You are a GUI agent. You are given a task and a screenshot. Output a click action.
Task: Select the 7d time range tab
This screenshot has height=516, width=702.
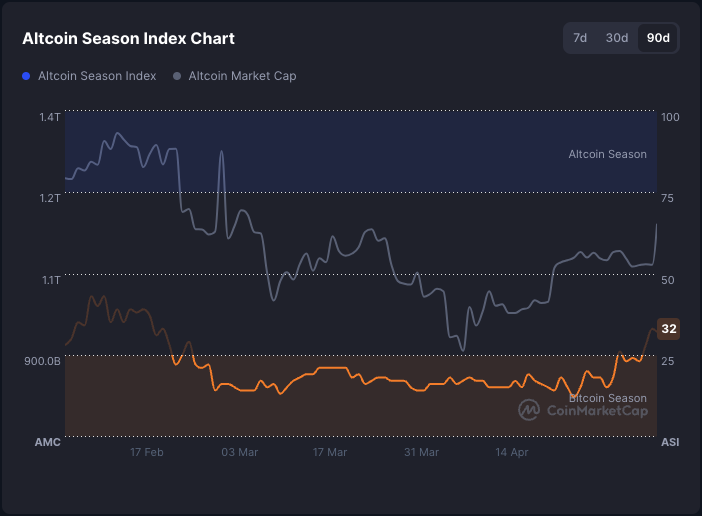pos(580,38)
